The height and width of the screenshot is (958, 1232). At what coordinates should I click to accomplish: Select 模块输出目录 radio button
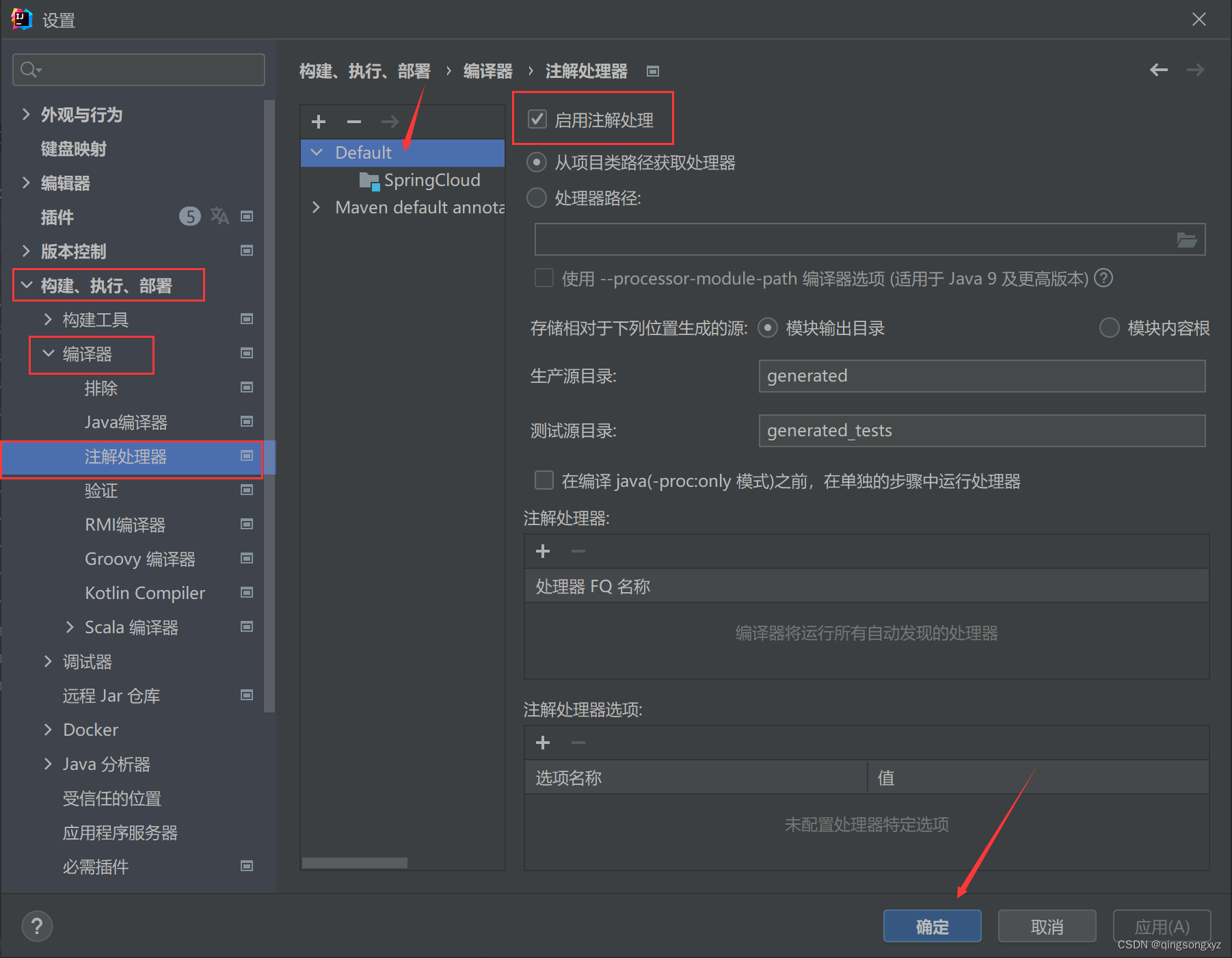click(768, 328)
